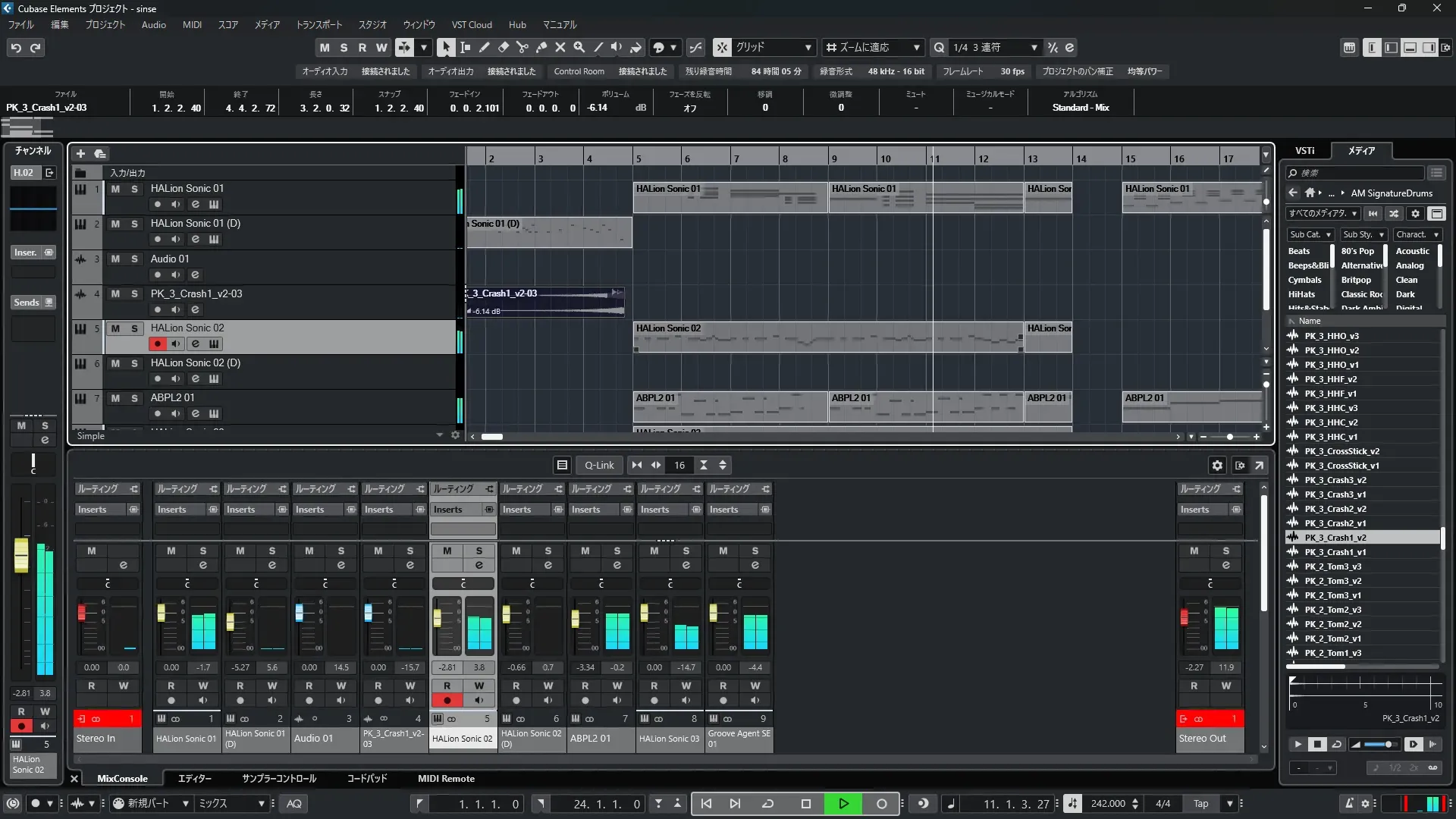1456x819 pixels.
Task: Open the VST Cloud menu
Action: point(471,25)
